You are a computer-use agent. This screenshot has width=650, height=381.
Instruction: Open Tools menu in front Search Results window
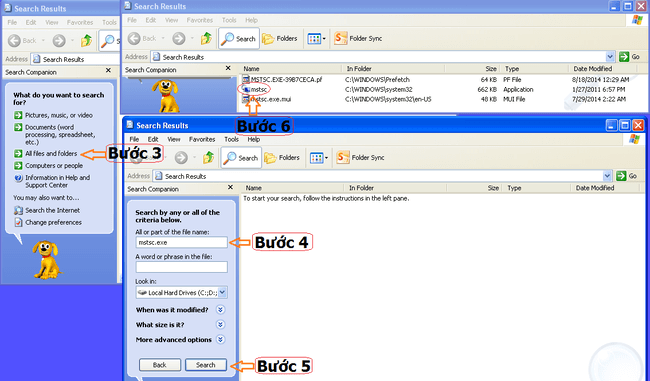point(231,139)
